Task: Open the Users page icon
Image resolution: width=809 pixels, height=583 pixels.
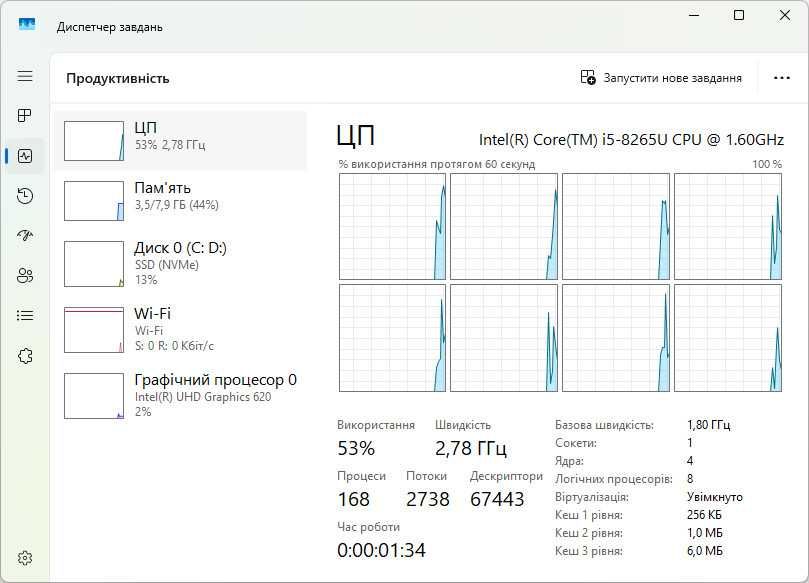Action: (25, 276)
